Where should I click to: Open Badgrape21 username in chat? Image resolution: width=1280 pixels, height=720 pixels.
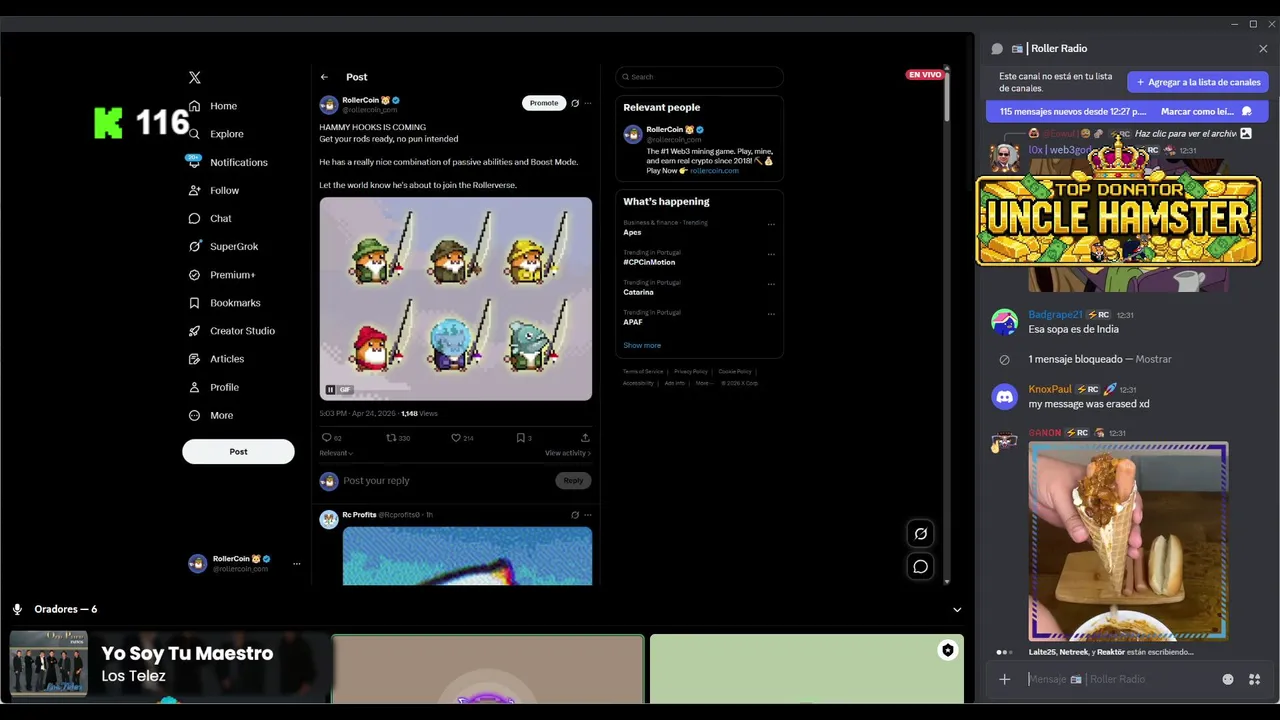(x=1055, y=315)
